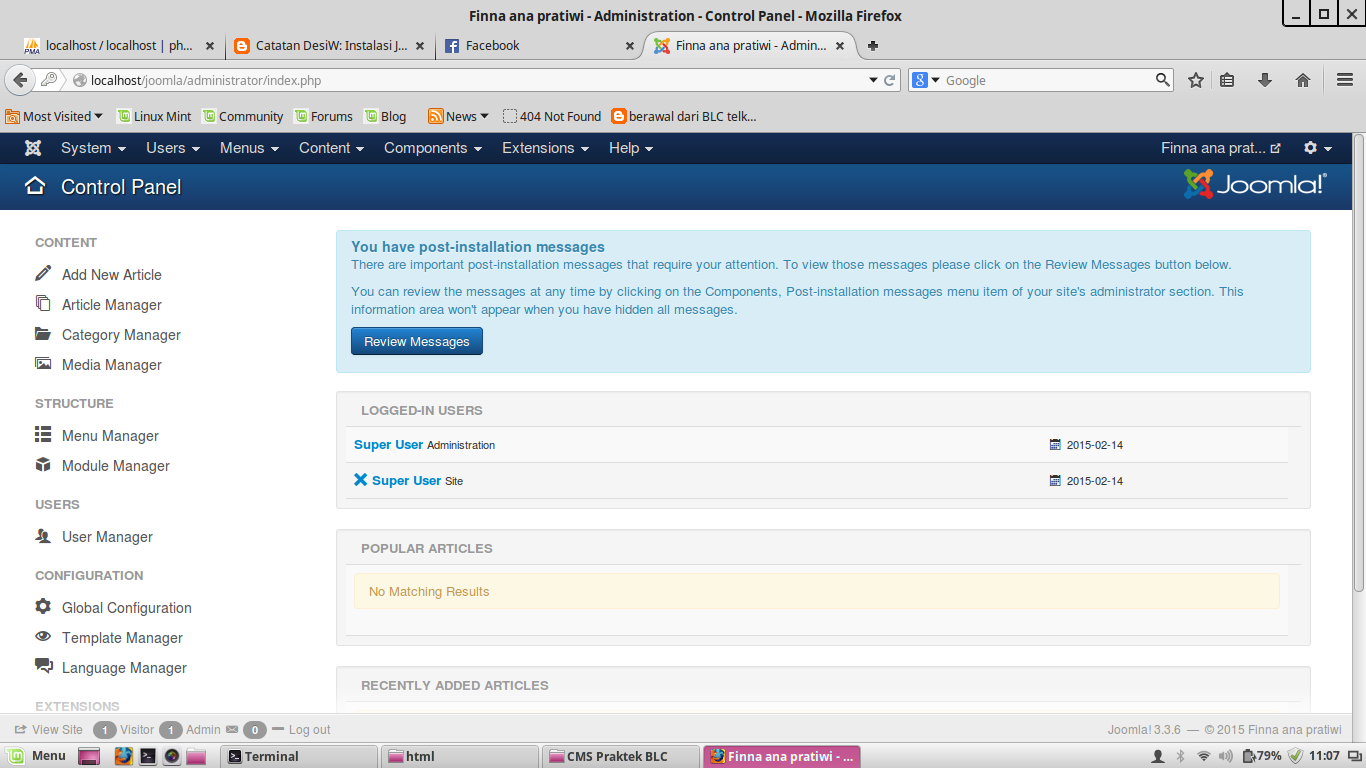Click the Module Manager cube icon
Screen dimensions: 1366x768
(43, 464)
